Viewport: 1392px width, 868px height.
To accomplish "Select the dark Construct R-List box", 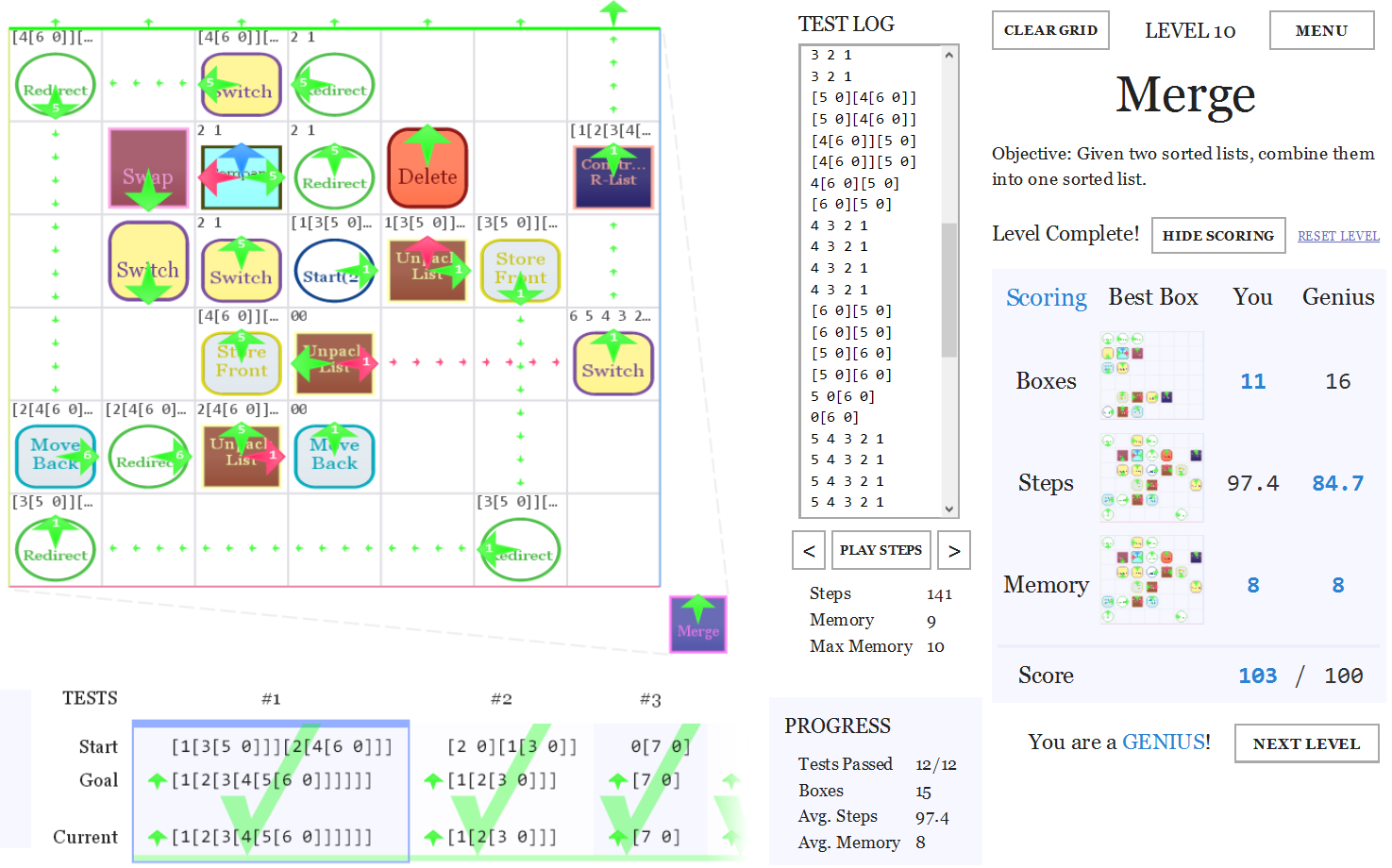I will (x=613, y=175).
